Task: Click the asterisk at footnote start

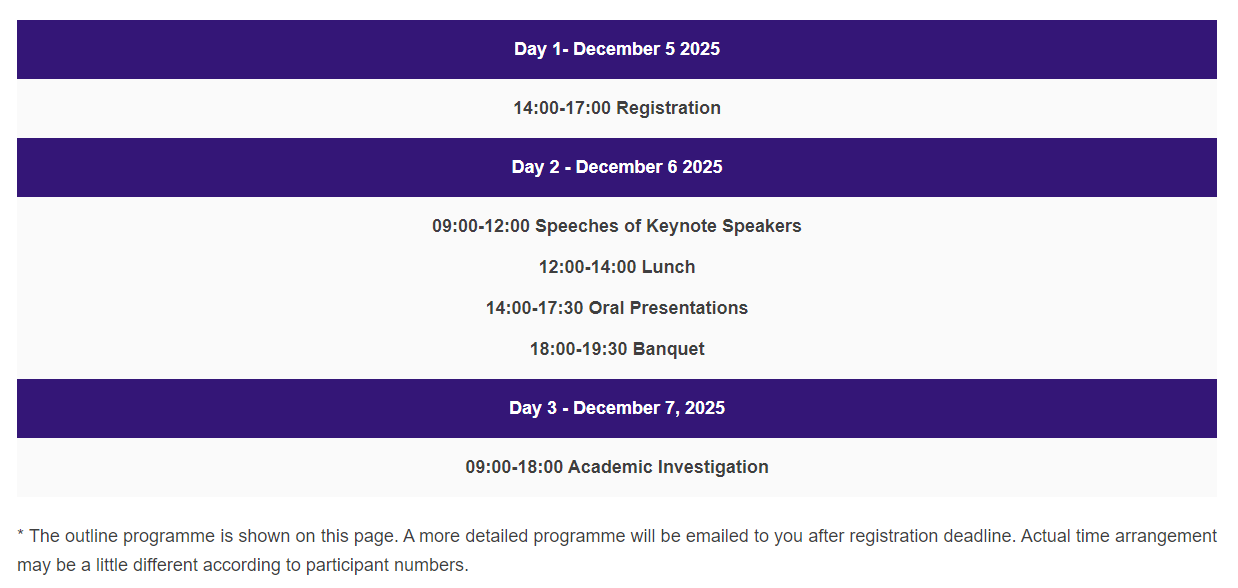Action: point(21,534)
